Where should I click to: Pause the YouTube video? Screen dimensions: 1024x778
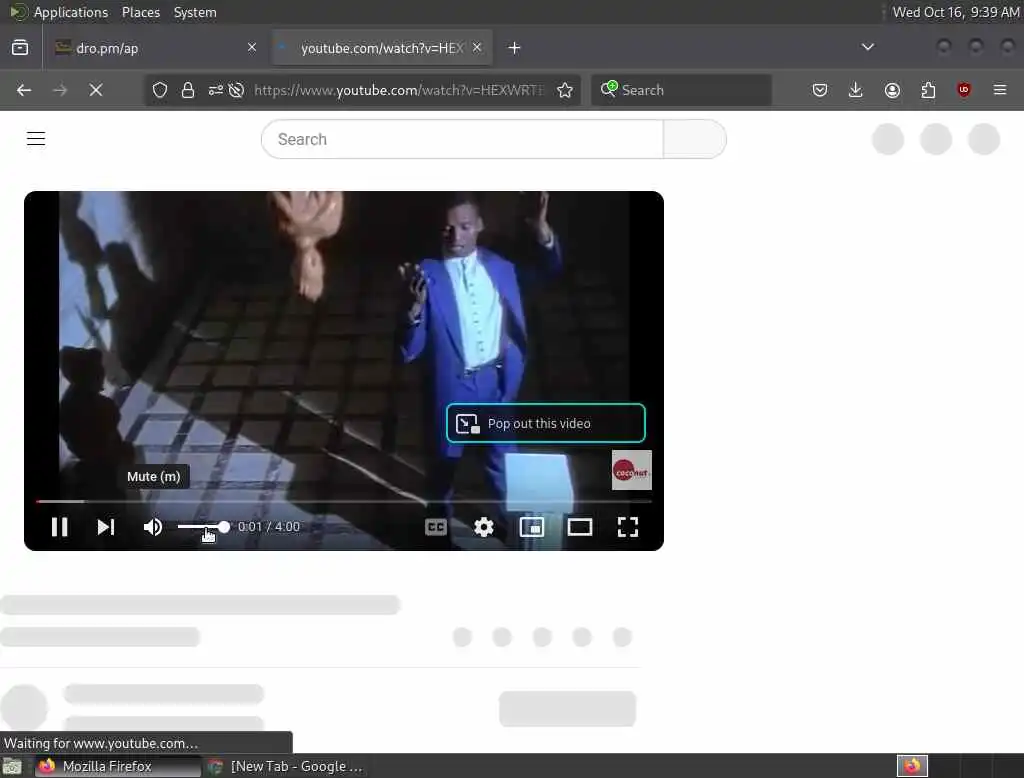[59, 527]
